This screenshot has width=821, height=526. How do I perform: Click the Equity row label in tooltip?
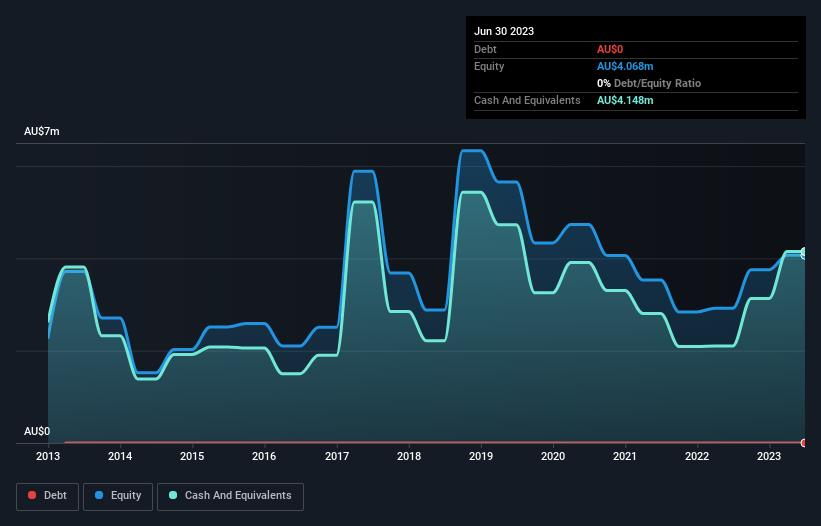(489, 66)
